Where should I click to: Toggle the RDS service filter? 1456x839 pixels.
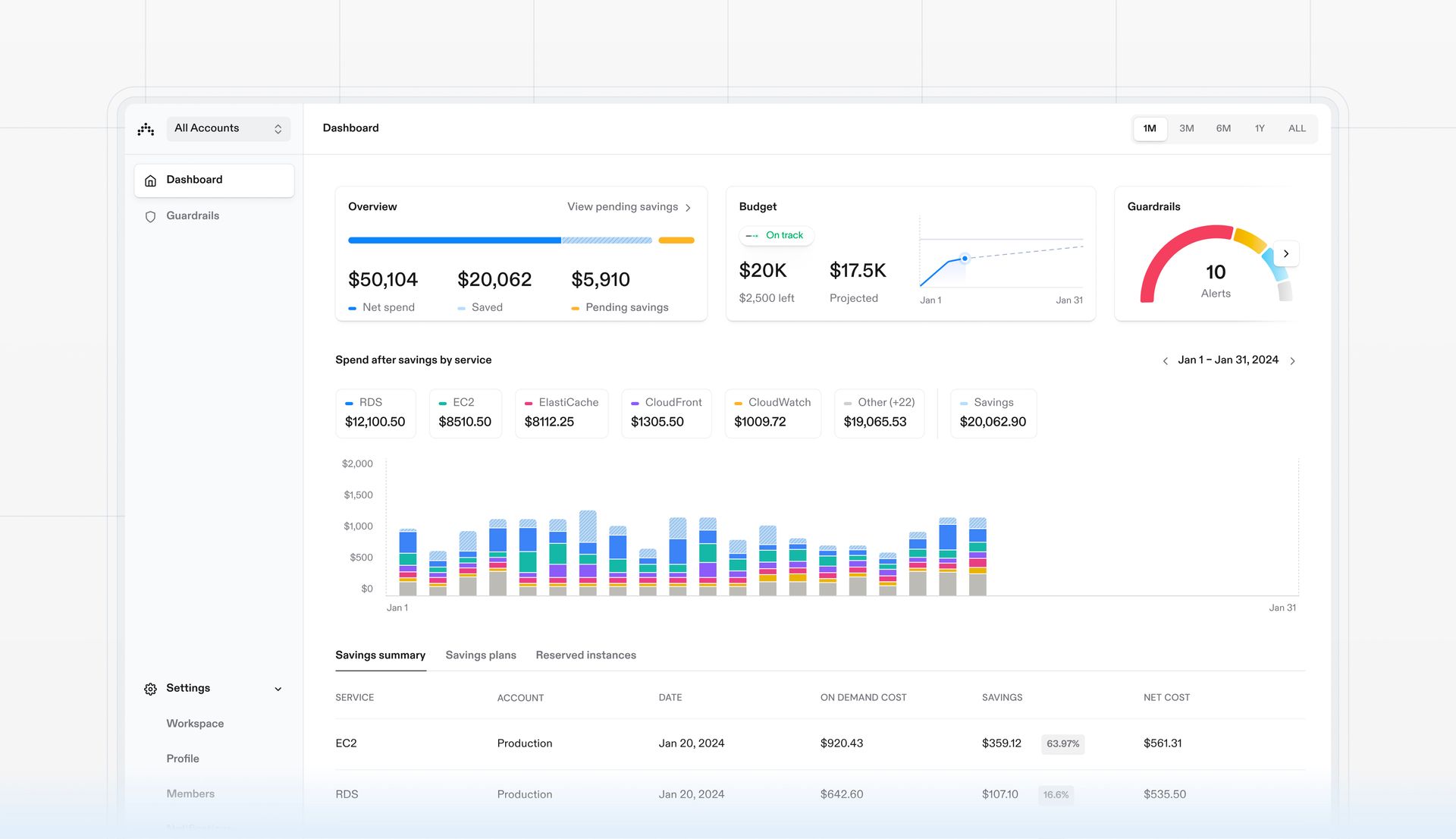pos(375,413)
